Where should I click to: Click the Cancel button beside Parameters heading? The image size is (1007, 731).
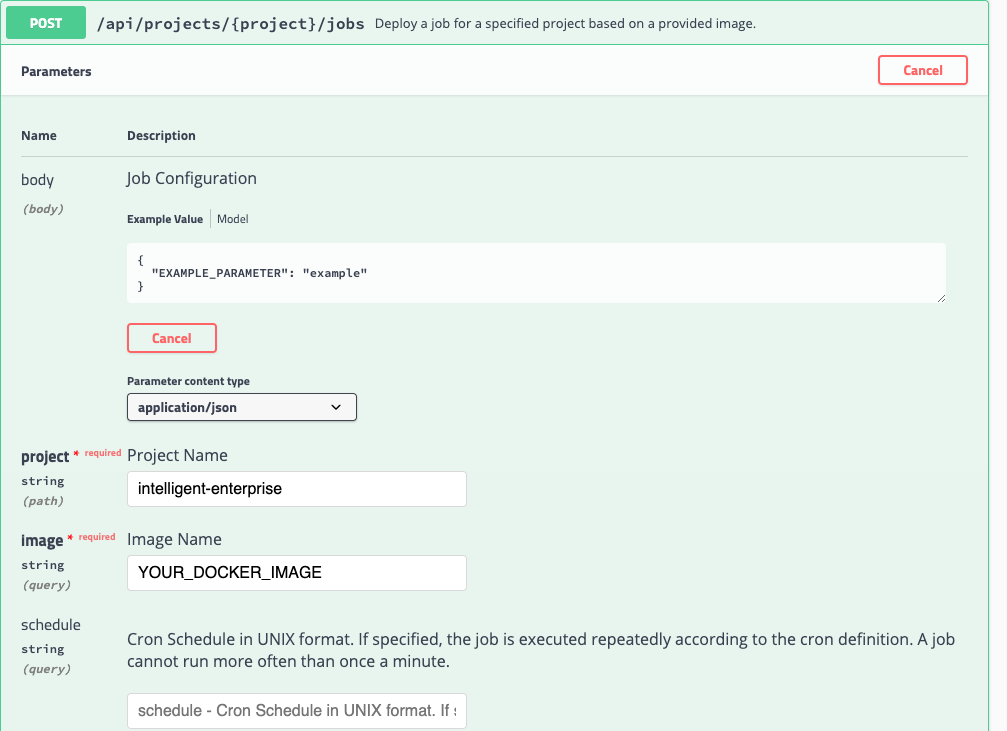click(922, 70)
